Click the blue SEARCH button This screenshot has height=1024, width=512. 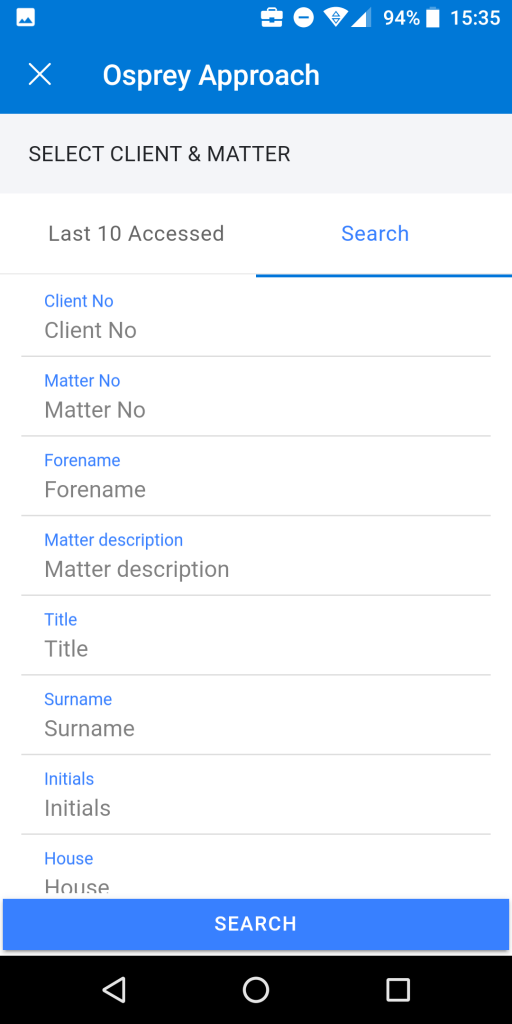[x=256, y=923]
